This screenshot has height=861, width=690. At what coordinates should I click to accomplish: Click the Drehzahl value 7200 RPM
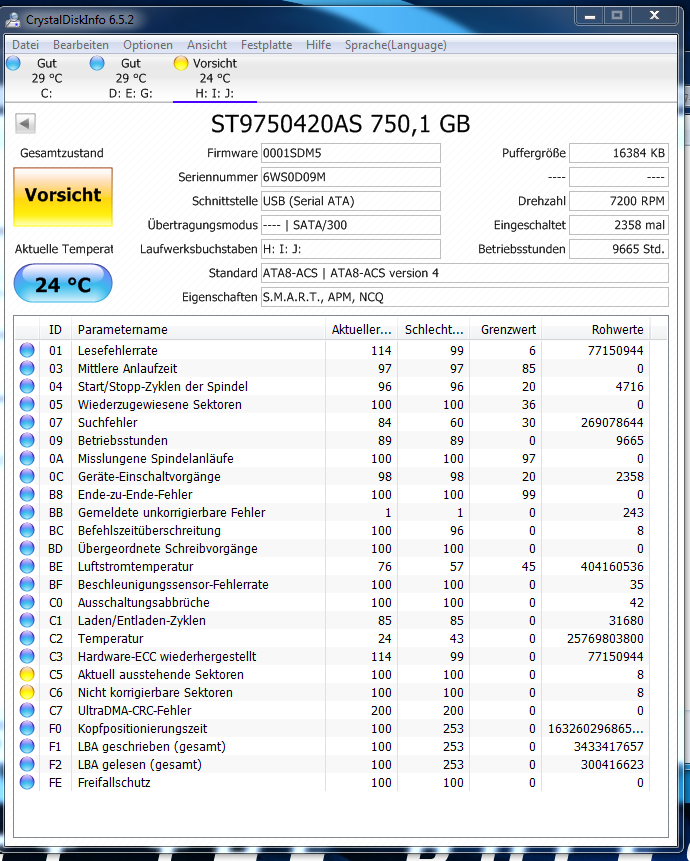point(619,201)
